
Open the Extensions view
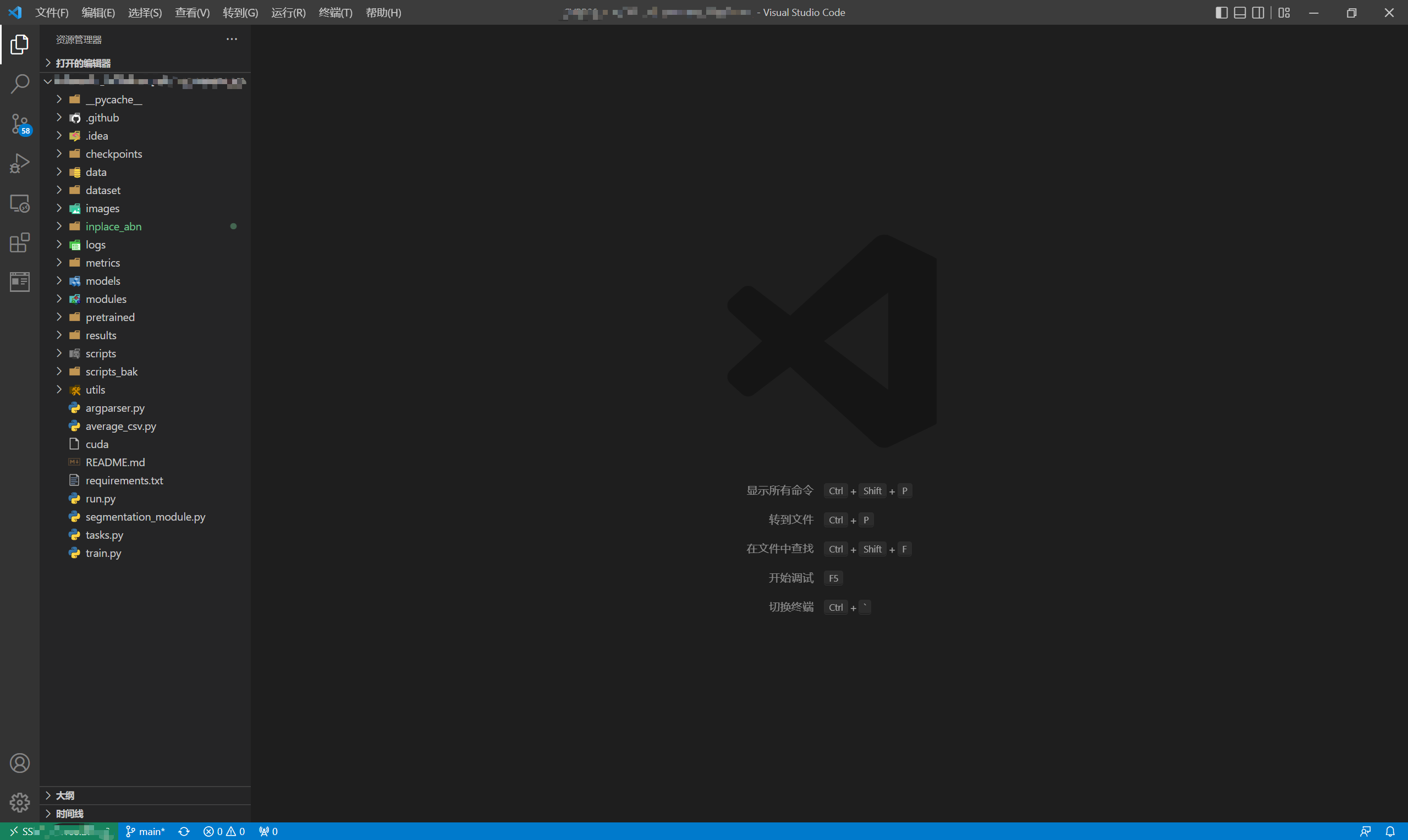point(20,242)
